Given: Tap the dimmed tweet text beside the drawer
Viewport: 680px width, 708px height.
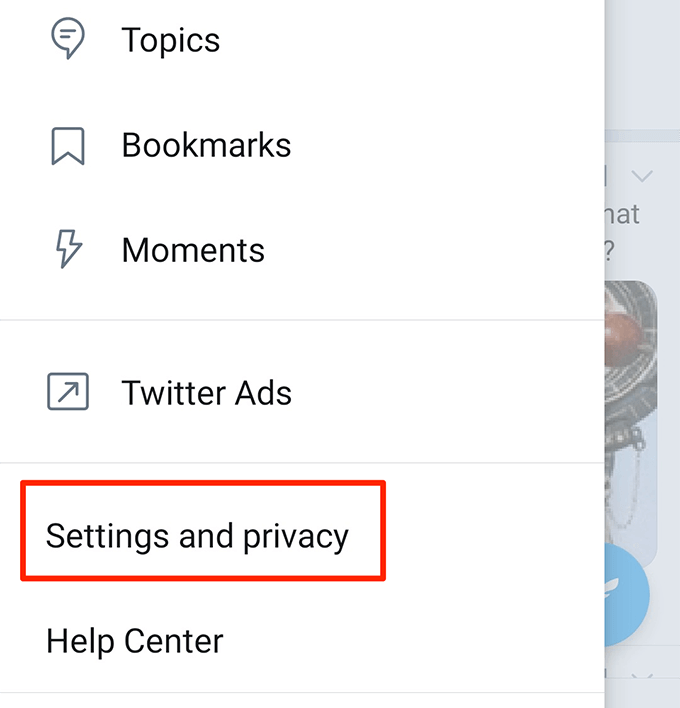Looking at the screenshot, I should click(x=623, y=228).
